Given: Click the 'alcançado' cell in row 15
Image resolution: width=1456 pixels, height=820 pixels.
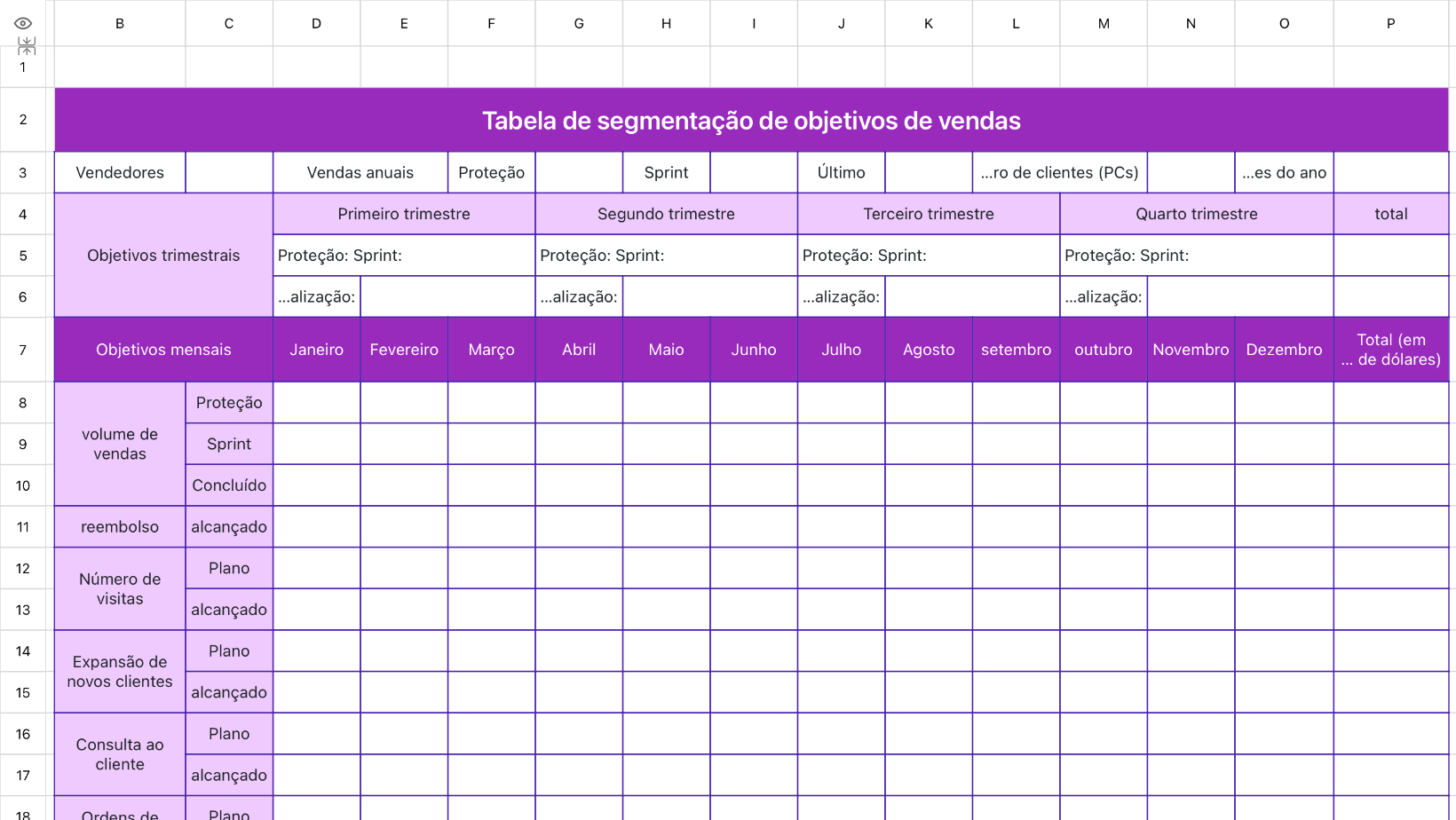Looking at the screenshot, I should [x=229, y=692].
